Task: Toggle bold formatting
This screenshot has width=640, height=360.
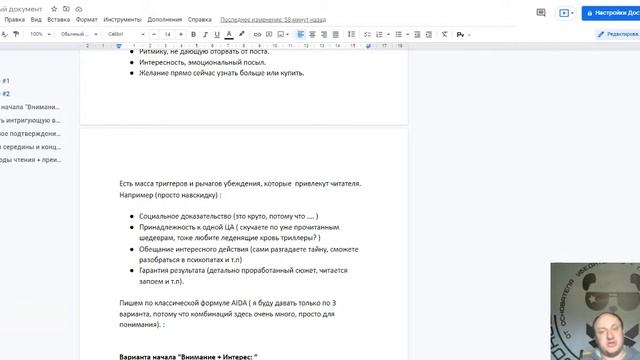Action: click(x=193, y=34)
